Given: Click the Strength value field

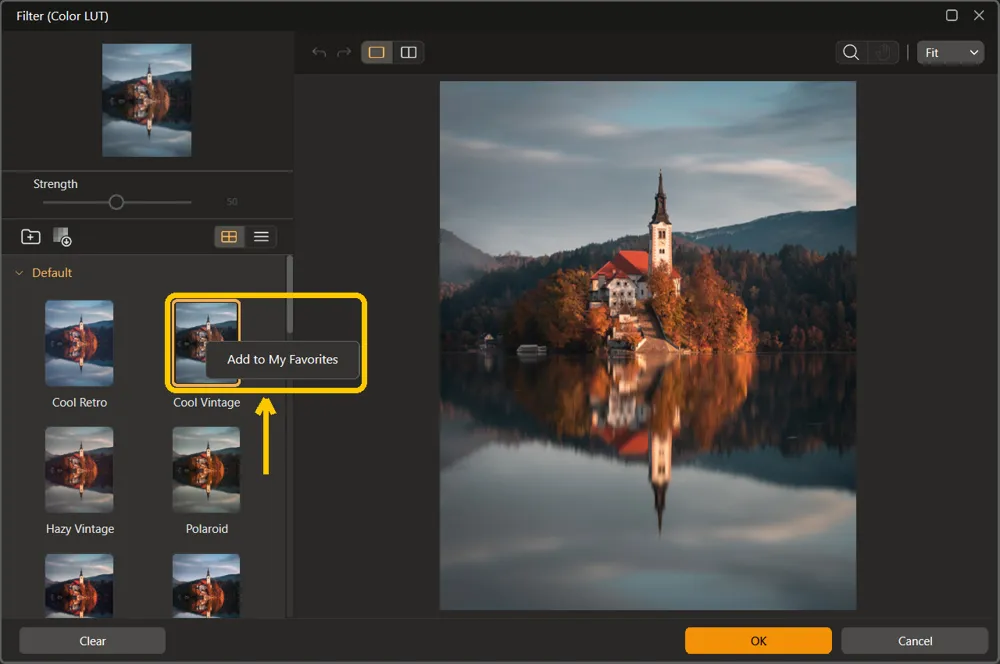Looking at the screenshot, I should (232, 202).
